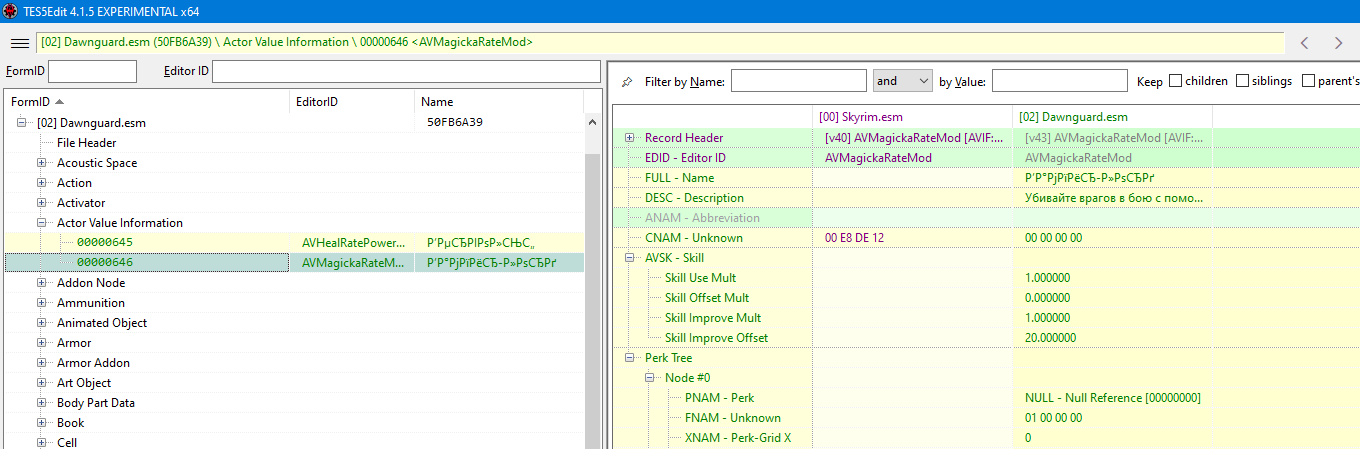Image resolution: width=1360 pixels, height=449 pixels.
Task: Select the Skill Improve Mult row
Action: coord(712,318)
